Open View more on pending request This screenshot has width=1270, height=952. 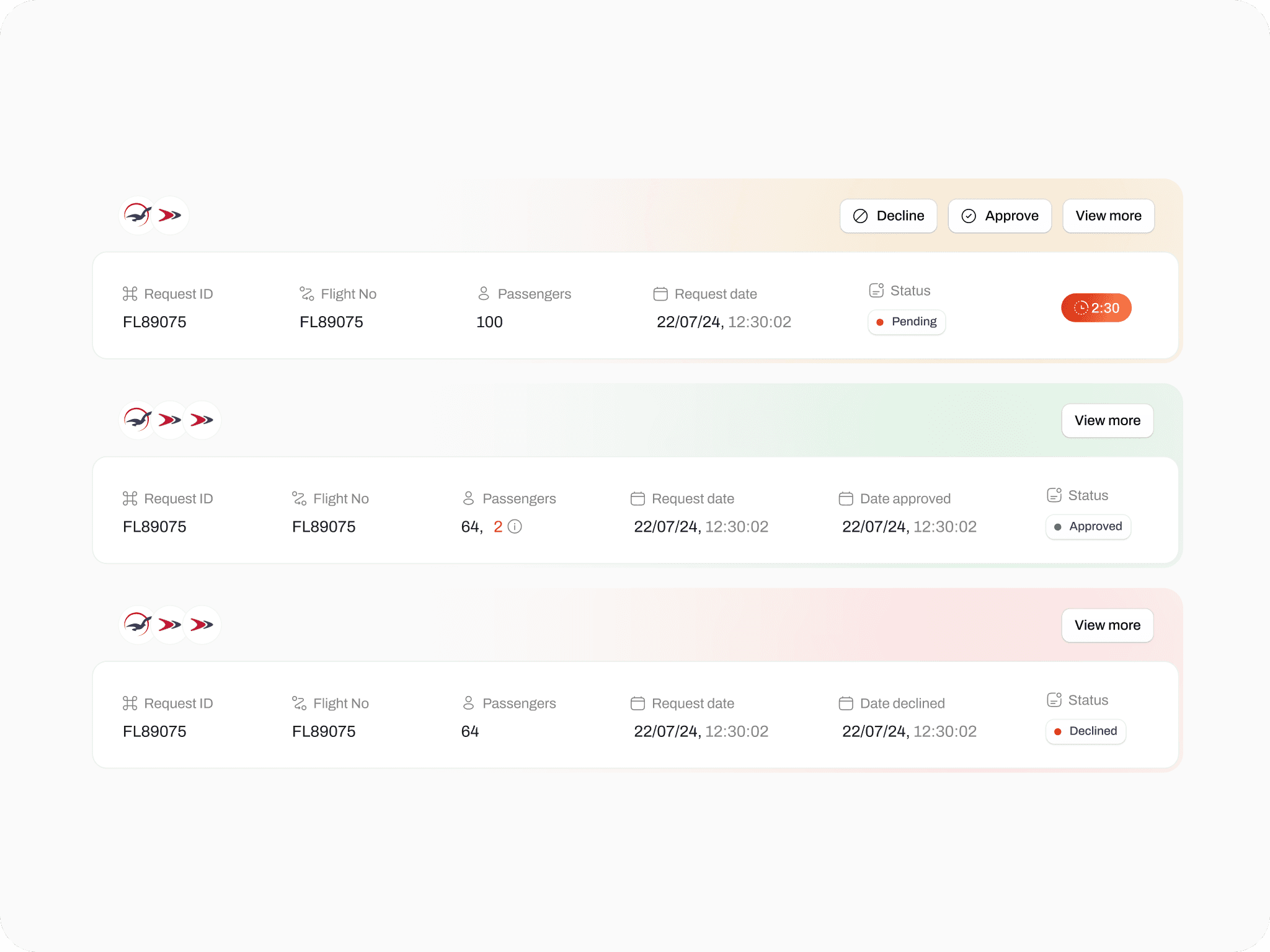click(1108, 216)
